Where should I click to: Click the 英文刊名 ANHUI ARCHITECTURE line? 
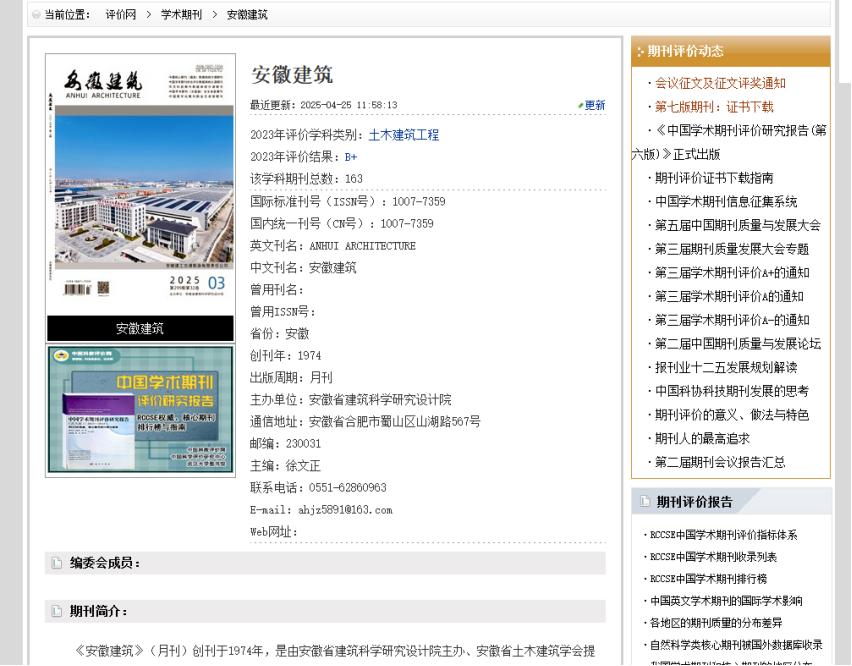pos(333,246)
